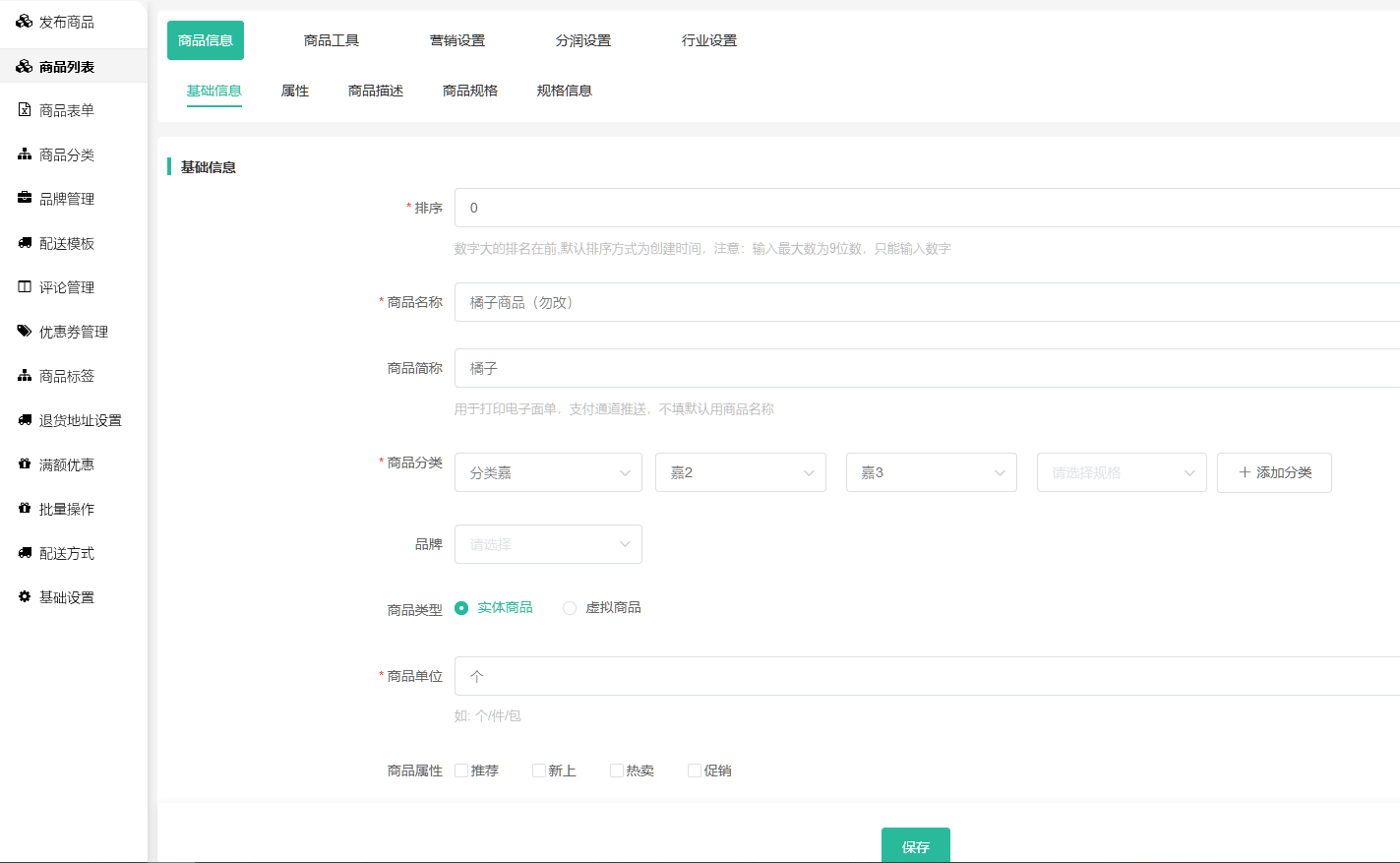Viewport: 1400px width, 863px height.
Task: Enable the 热卖 checkbox
Action: tap(617, 771)
